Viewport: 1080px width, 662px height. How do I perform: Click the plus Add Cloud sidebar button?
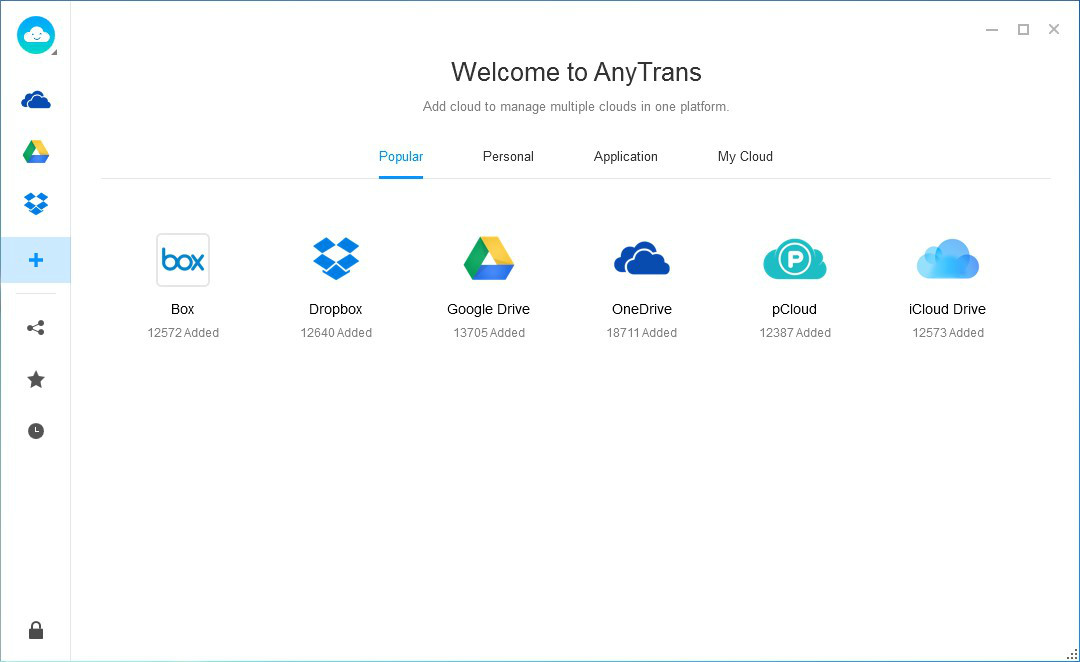(36, 260)
